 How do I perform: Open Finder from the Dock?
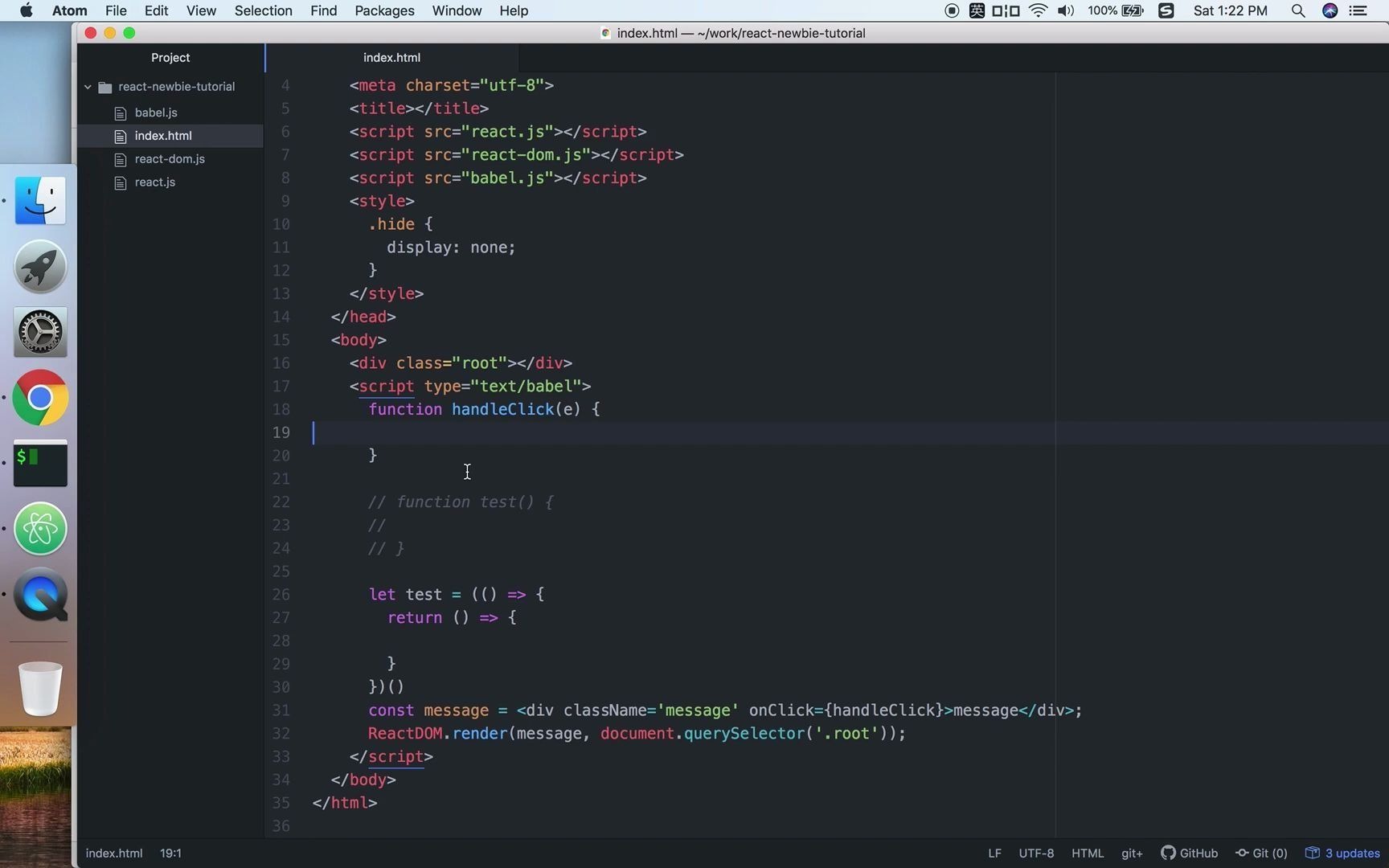[x=40, y=201]
